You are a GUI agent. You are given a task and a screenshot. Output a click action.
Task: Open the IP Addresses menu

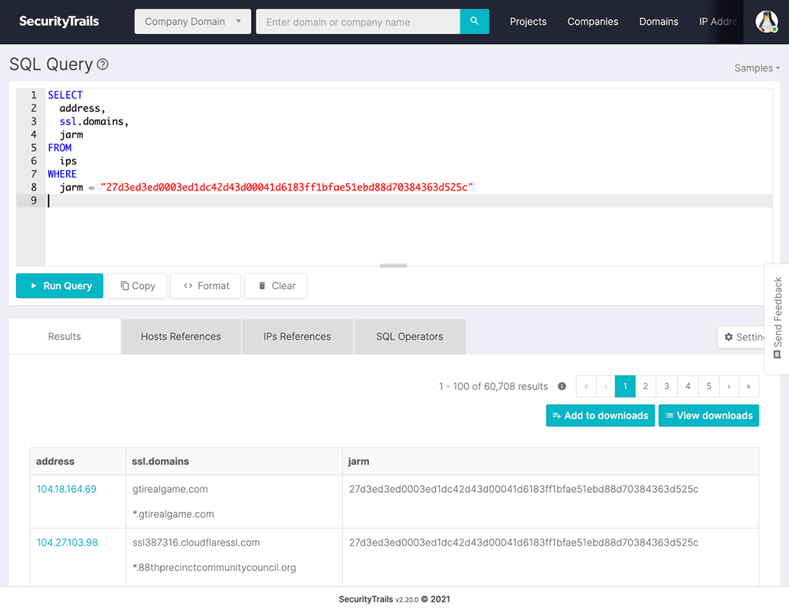718,22
